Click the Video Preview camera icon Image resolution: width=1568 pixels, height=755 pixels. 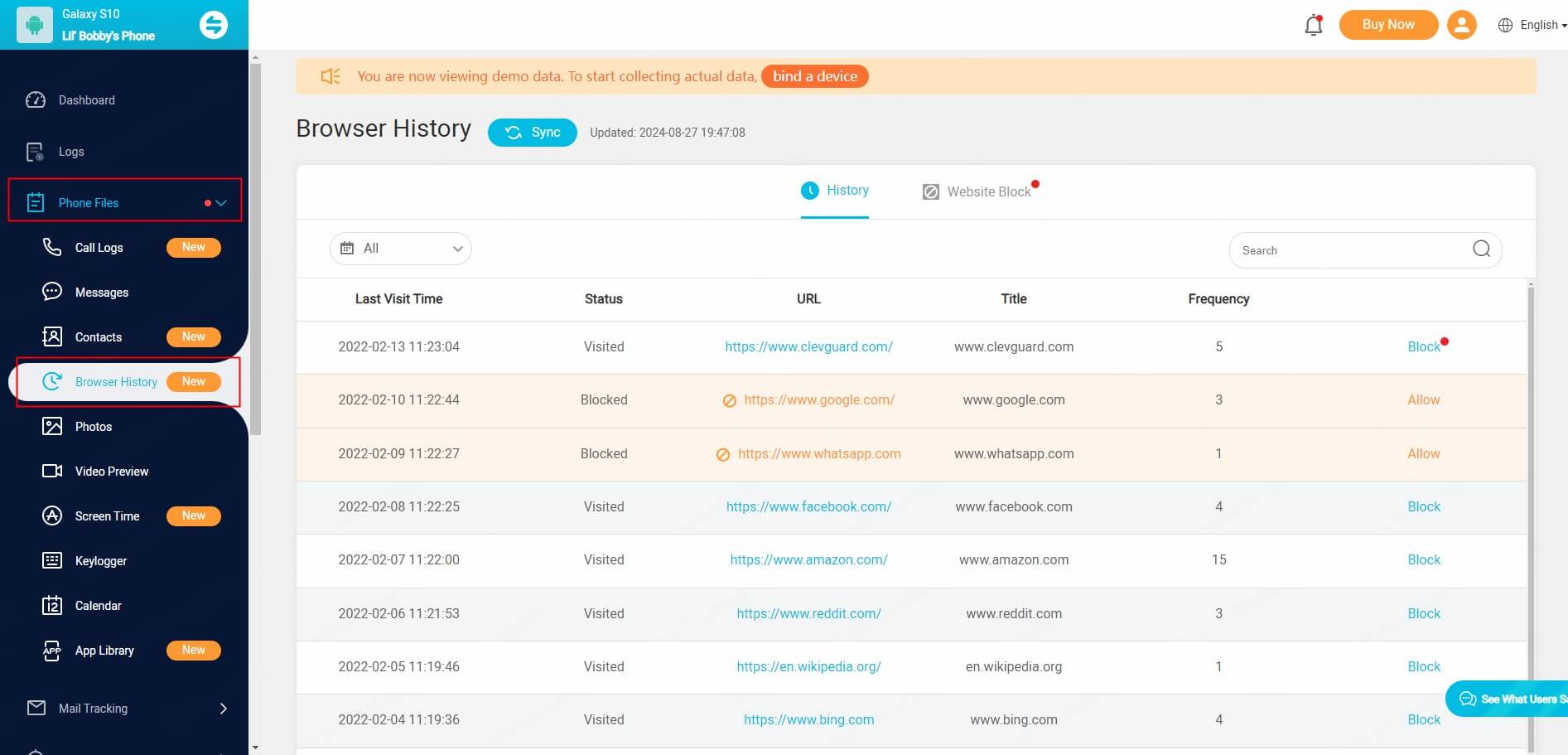tap(52, 471)
